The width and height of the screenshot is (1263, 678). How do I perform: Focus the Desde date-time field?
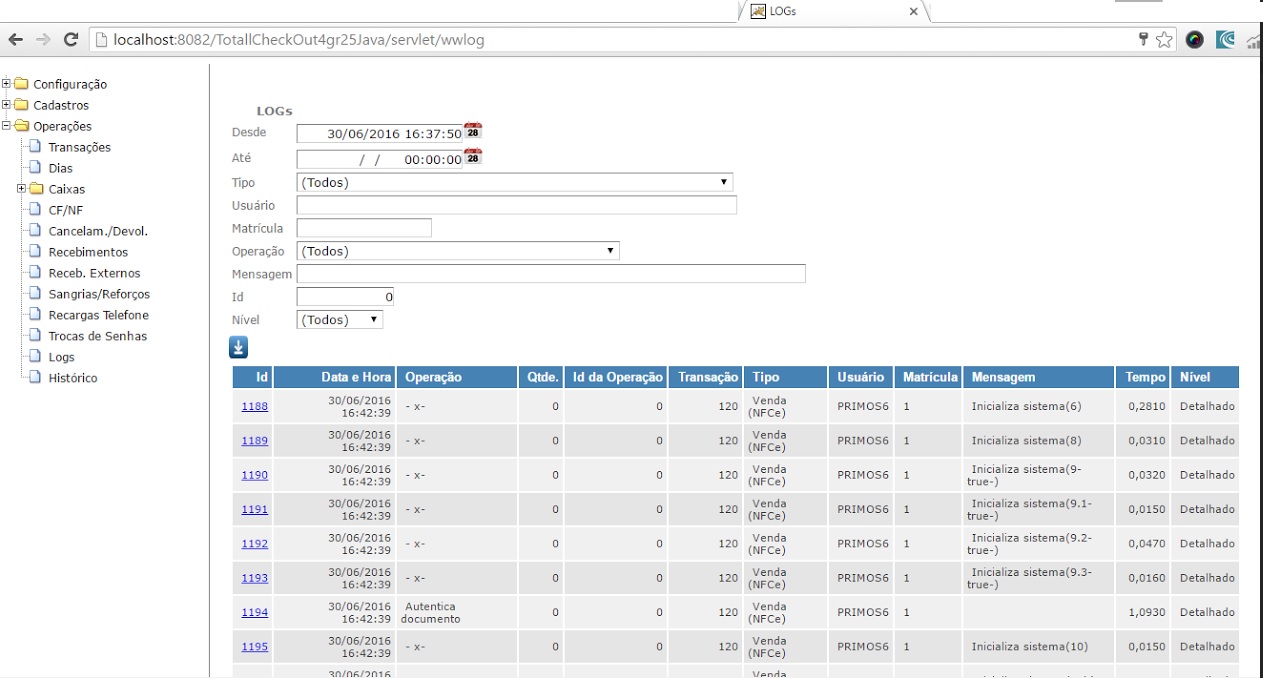380,133
